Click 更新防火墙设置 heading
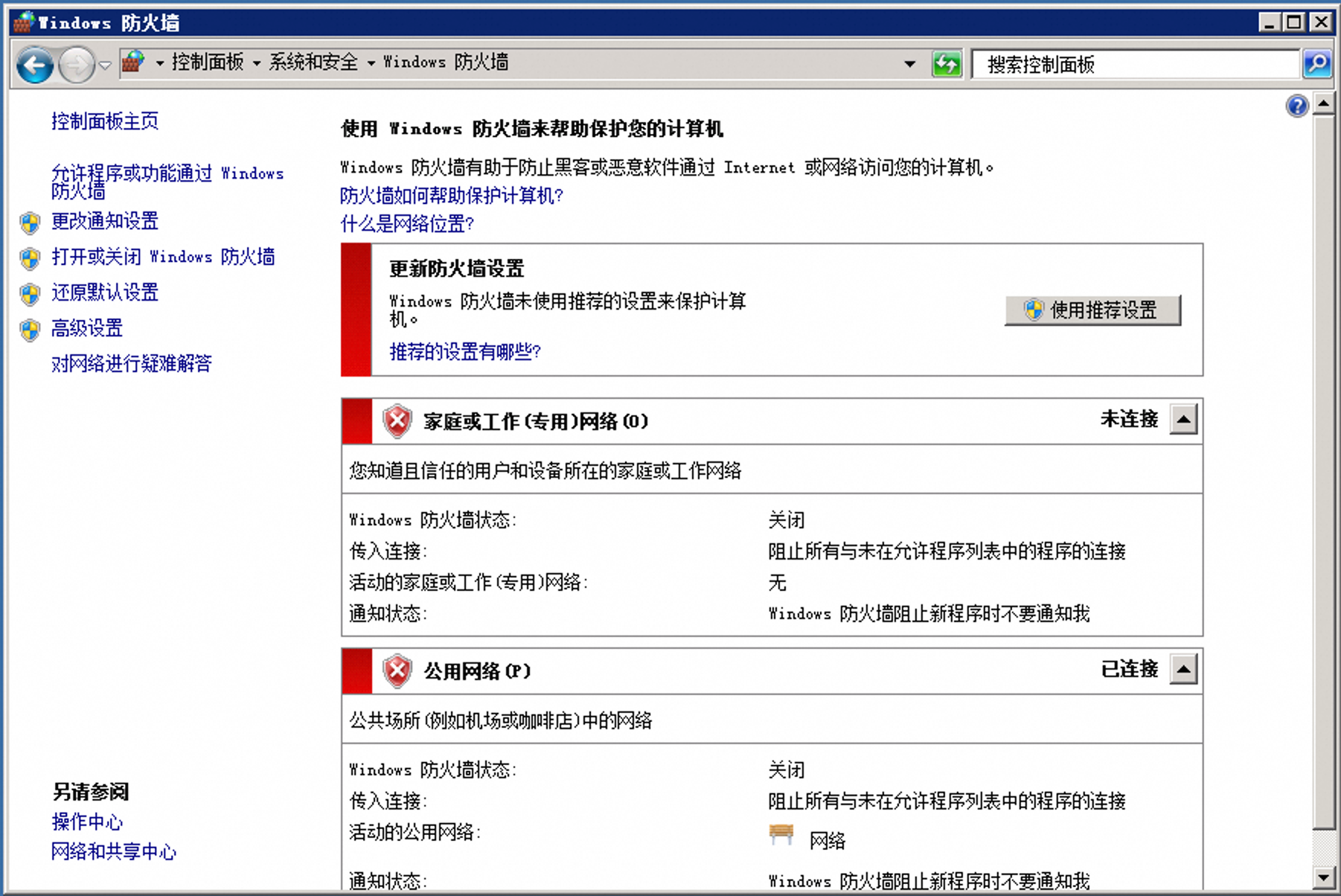The width and height of the screenshot is (1341, 896). pos(457,269)
